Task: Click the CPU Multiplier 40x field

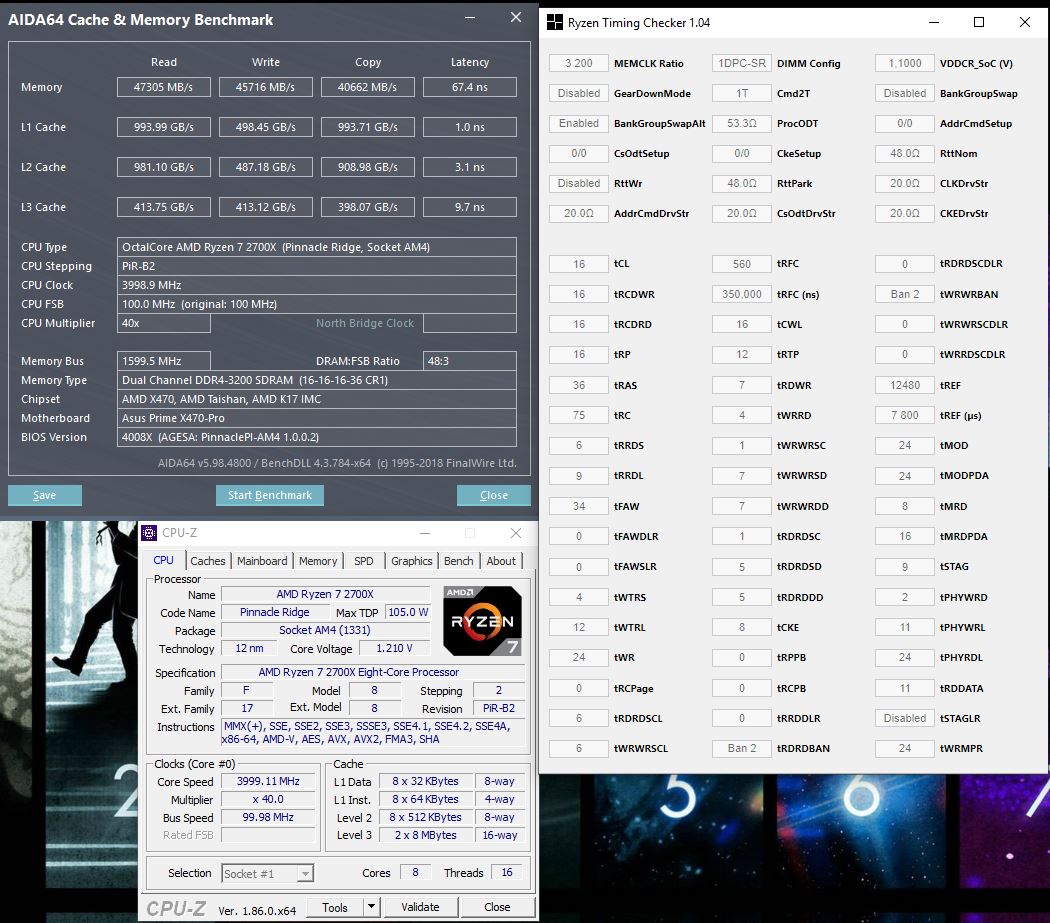Action: pyautogui.click(x=163, y=323)
